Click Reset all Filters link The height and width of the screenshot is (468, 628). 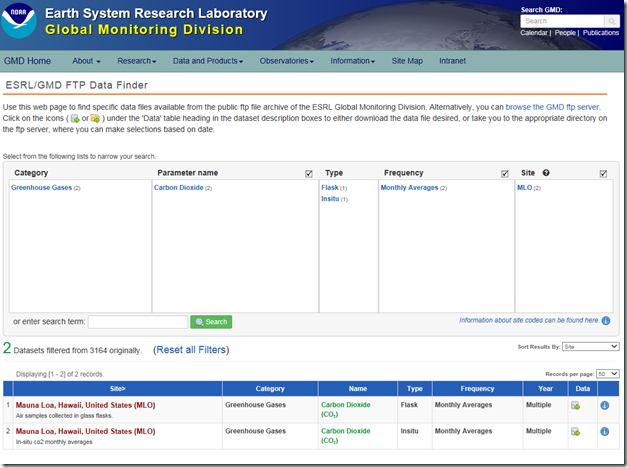191,350
